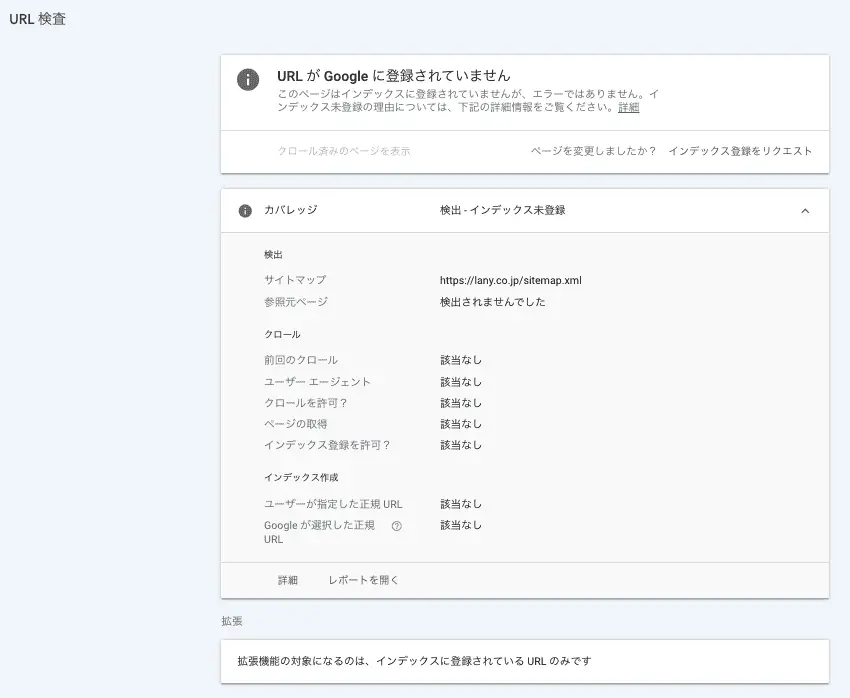
Task: Click クロール済みのページを表示
Action: click(344, 151)
